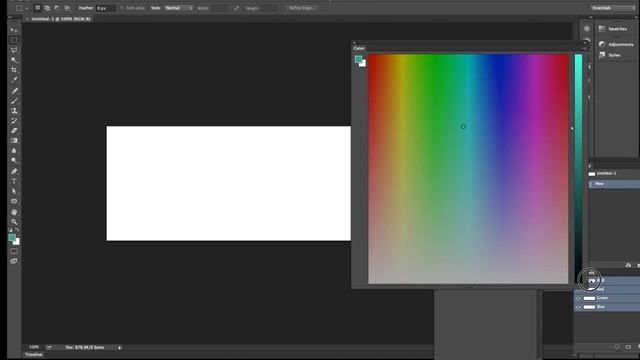This screenshot has height=360, width=640.
Task: Select the Move tool
Action: point(14,30)
